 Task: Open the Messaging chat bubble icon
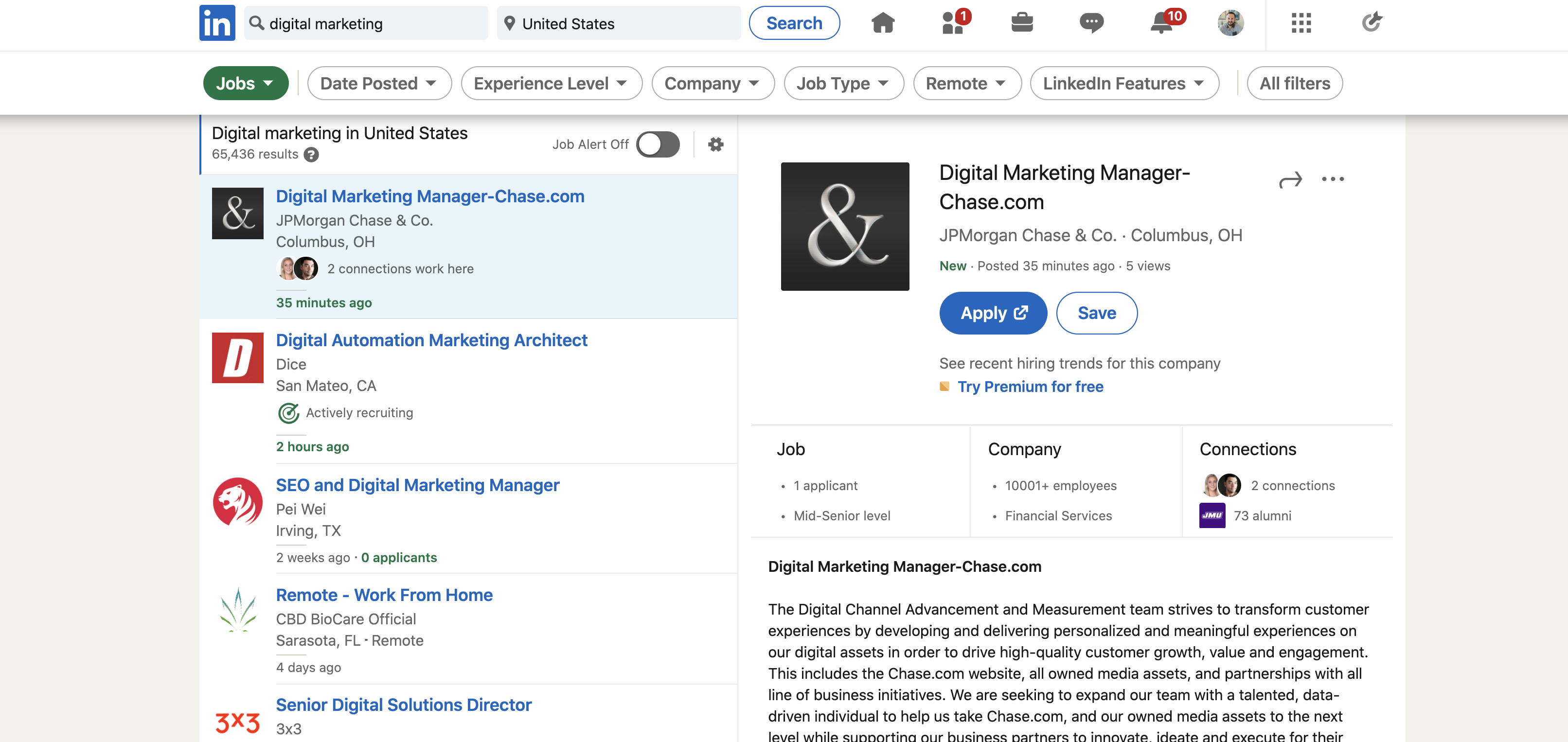point(1091,23)
